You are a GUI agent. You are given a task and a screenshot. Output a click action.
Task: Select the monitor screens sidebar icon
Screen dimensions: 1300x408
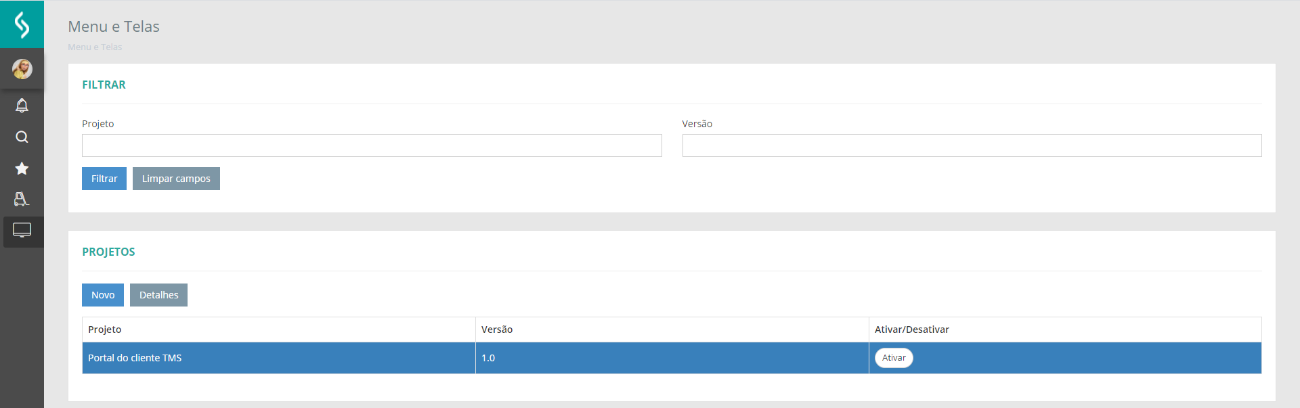pyautogui.click(x=21, y=231)
